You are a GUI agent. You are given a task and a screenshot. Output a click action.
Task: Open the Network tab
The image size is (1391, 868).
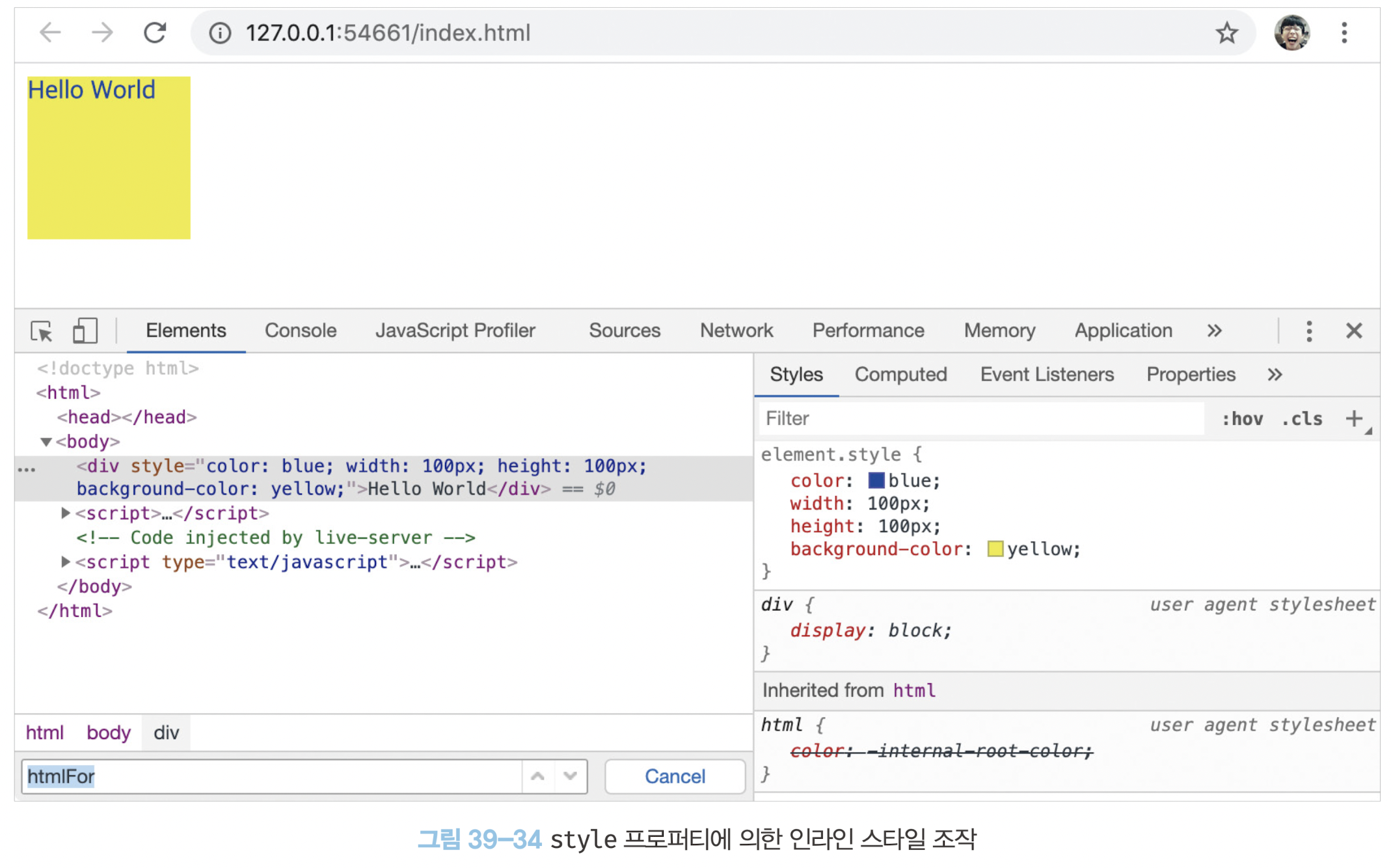[736, 331]
